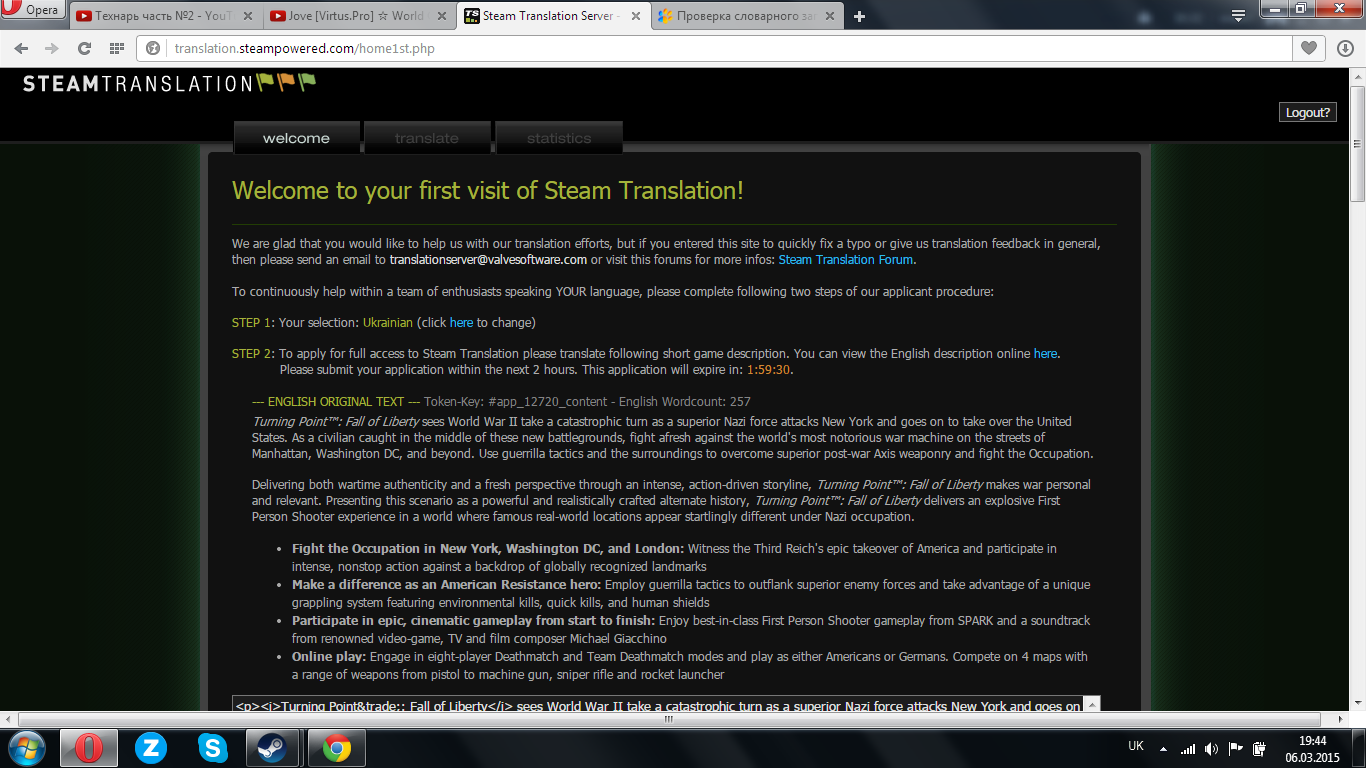Viewport: 1366px width, 768px height.
Task: Open Speed Dial grid icon
Action: [117, 48]
